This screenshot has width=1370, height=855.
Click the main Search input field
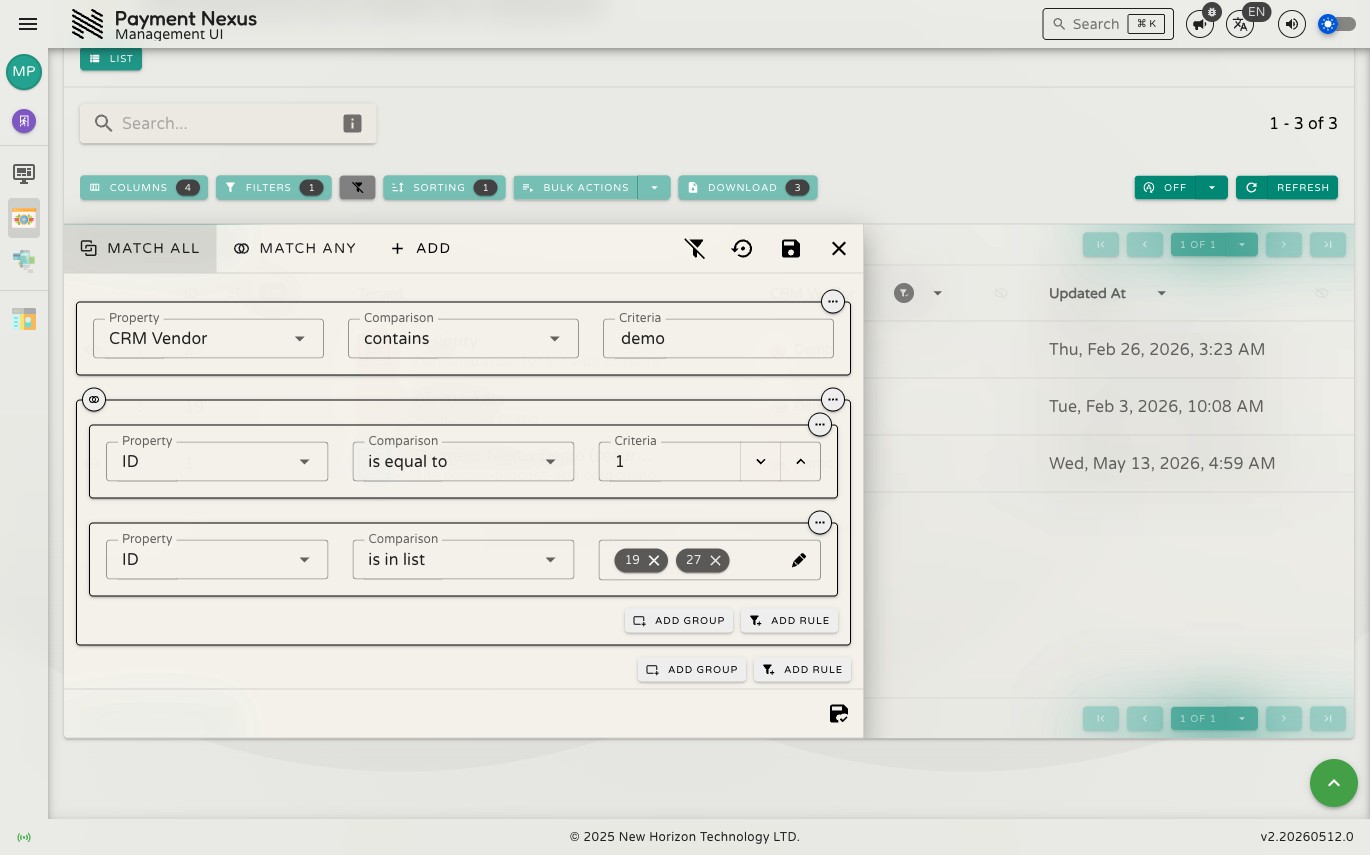click(228, 123)
